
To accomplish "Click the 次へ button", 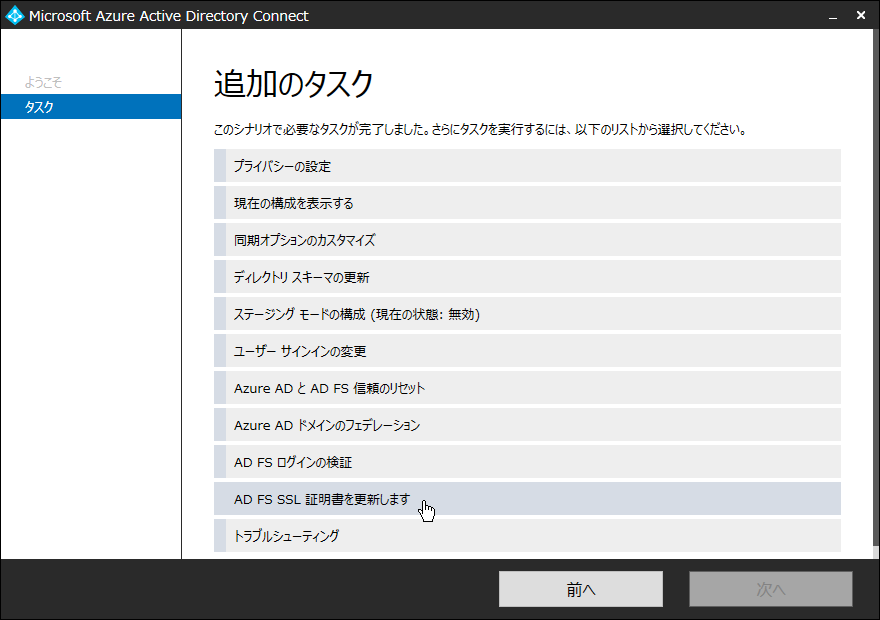I will (771, 589).
